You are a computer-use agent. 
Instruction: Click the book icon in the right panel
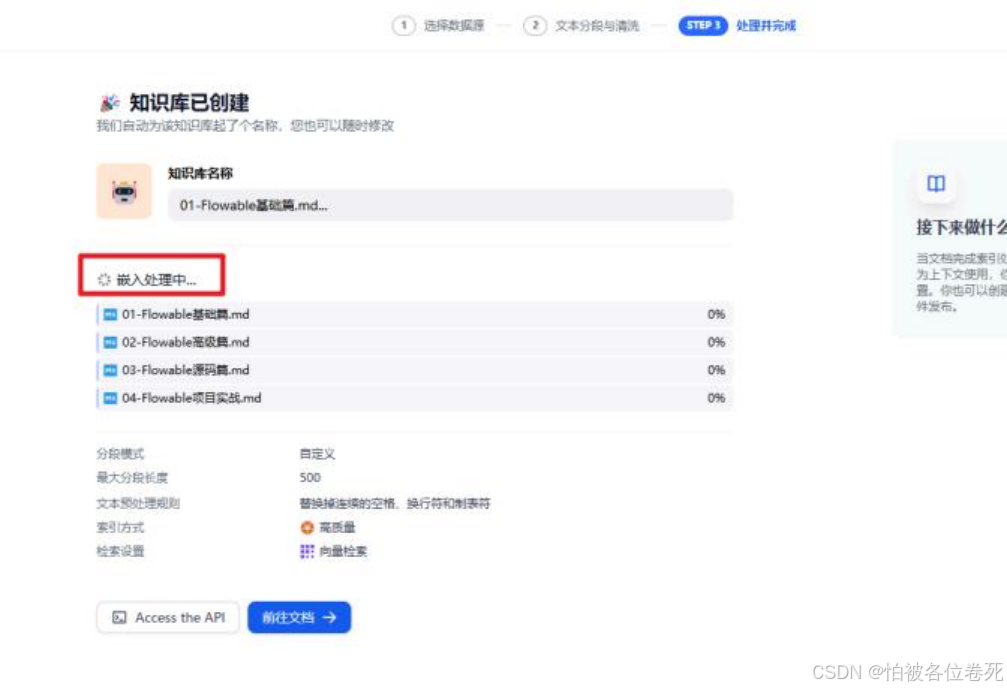pyautogui.click(x=937, y=185)
